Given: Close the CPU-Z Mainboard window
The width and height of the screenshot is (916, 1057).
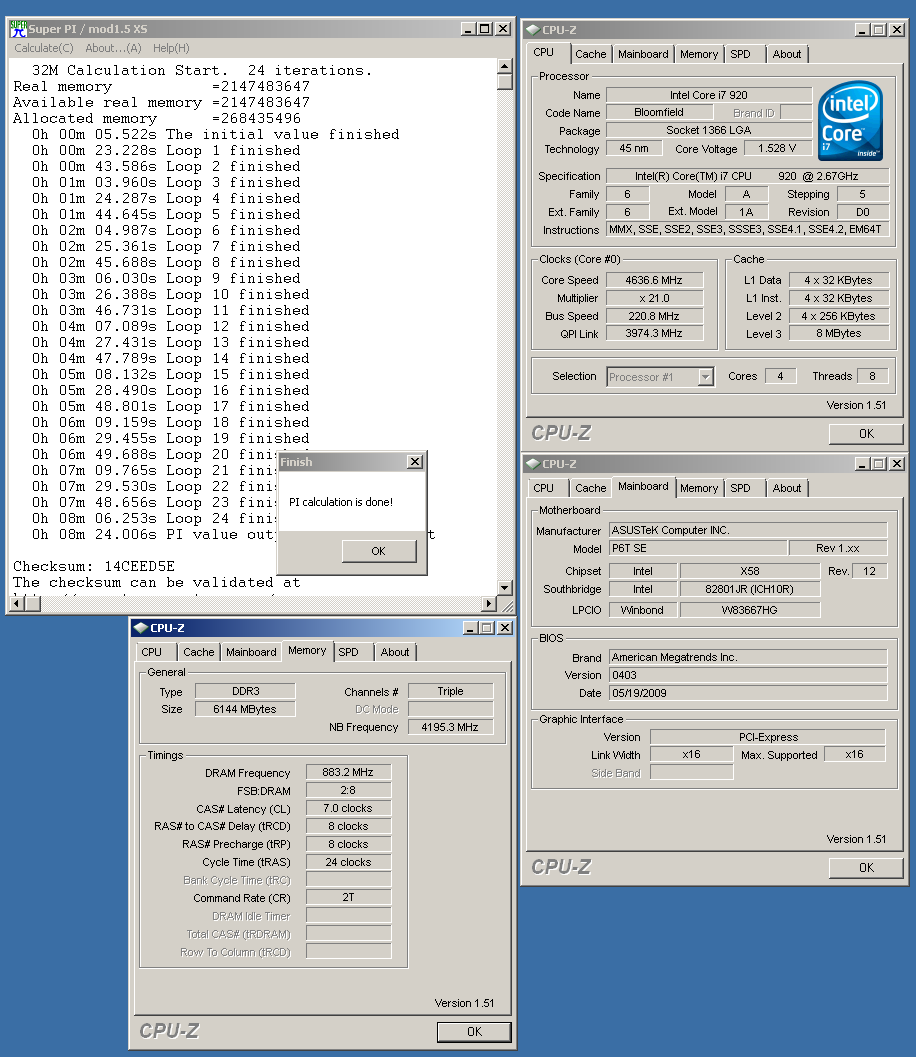Looking at the screenshot, I should 896,464.
